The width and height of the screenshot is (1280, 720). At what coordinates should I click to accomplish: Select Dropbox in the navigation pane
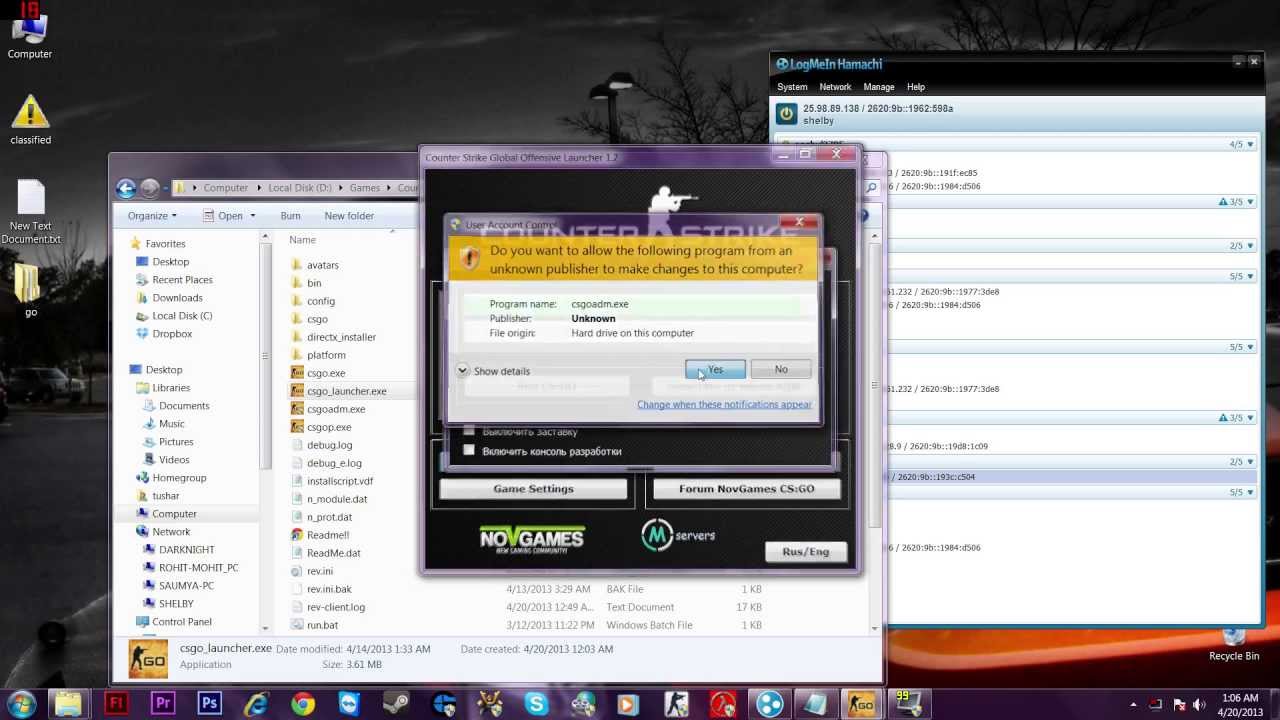(x=172, y=334)
